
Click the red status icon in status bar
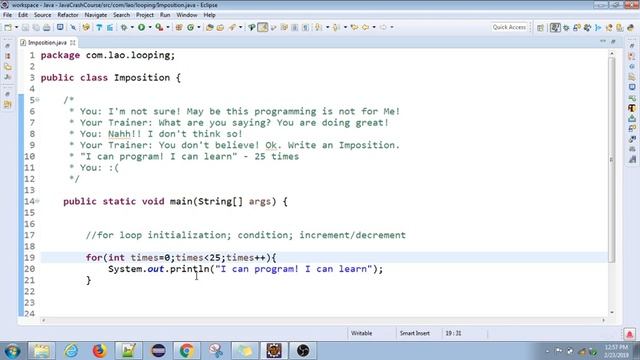pos(629,334)
